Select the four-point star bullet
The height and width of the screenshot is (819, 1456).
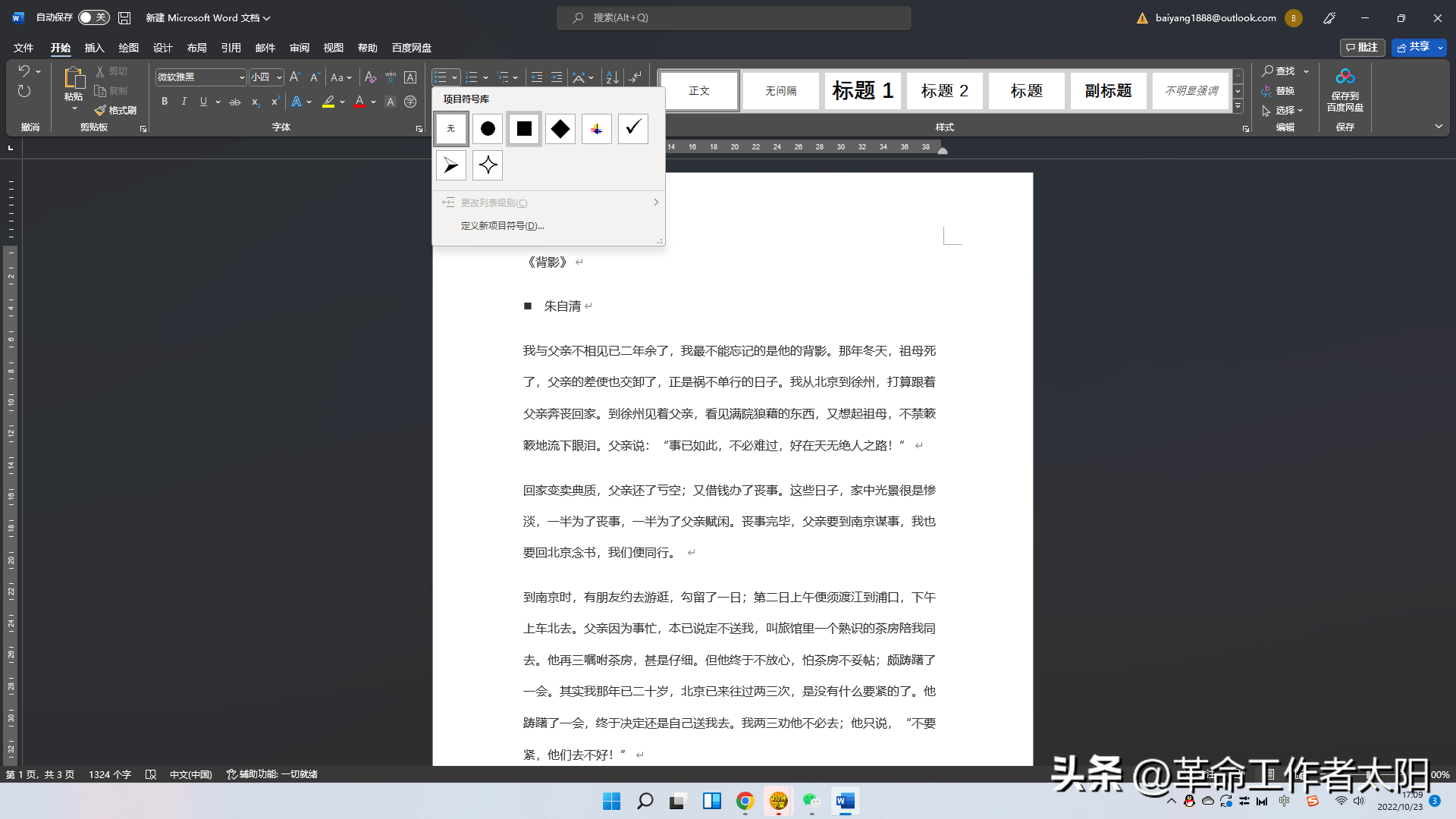click(488, 165)
